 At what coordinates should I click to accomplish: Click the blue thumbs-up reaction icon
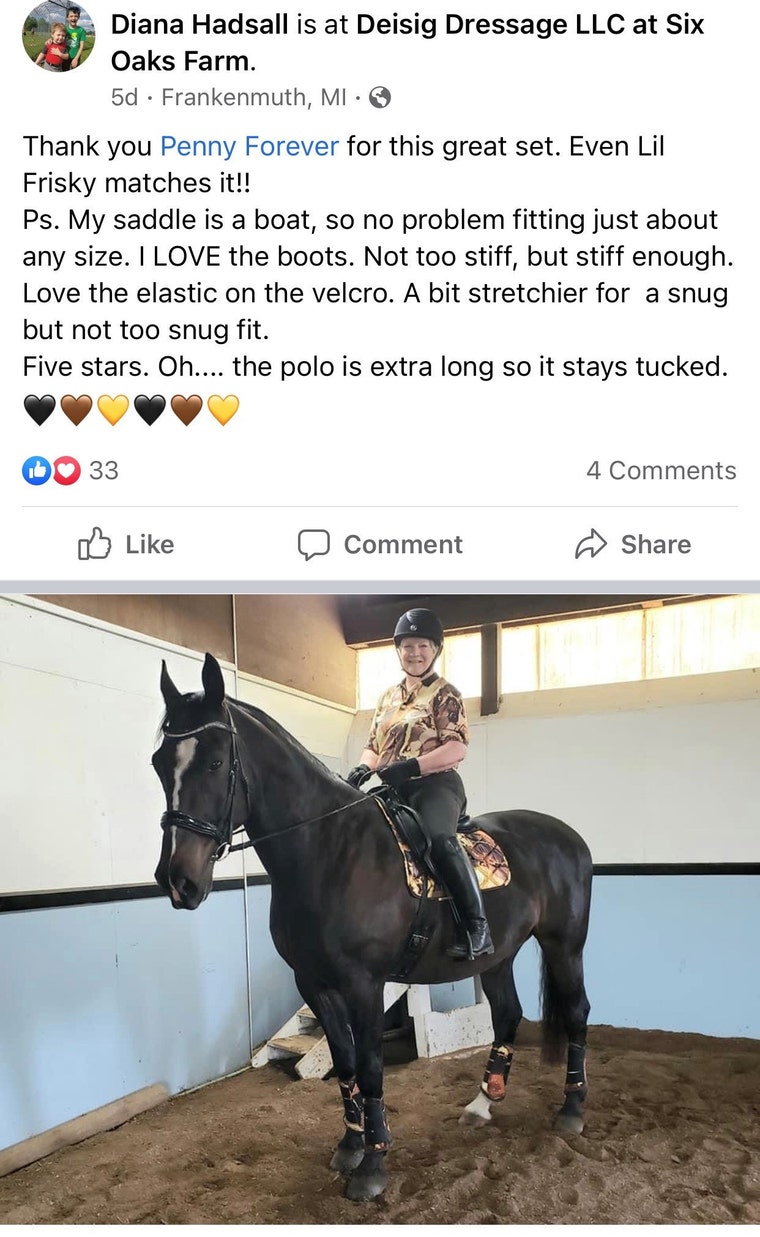pos(37,470)
